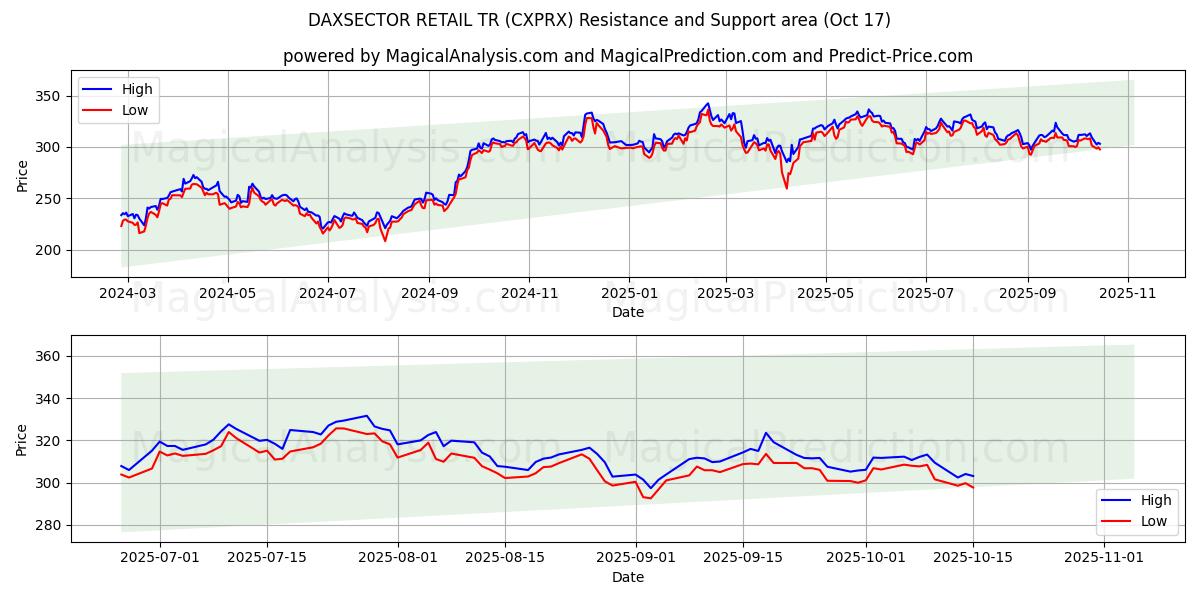Click the MagicalAnalysis.com text in the subtitle
This screenshot has width=1200, height=600.
click(x=472, y=56)
